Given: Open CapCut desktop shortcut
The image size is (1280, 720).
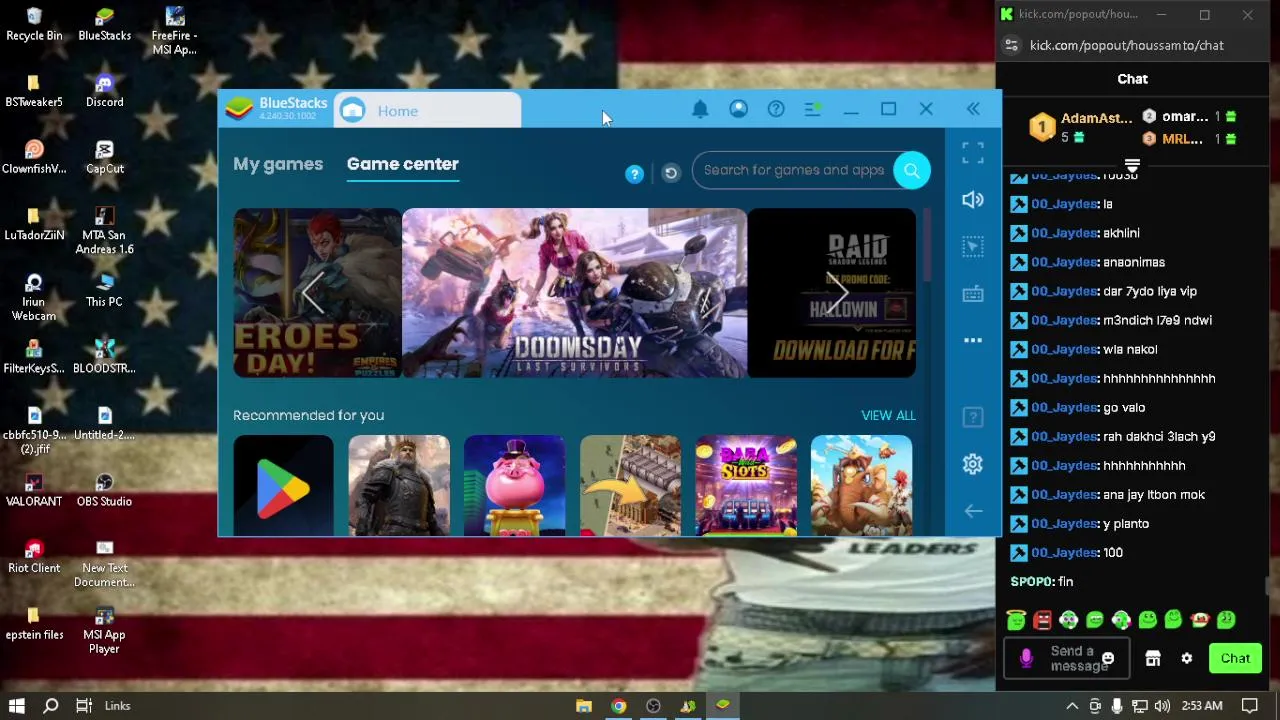Looking at the screenshot, I should 104,157.
